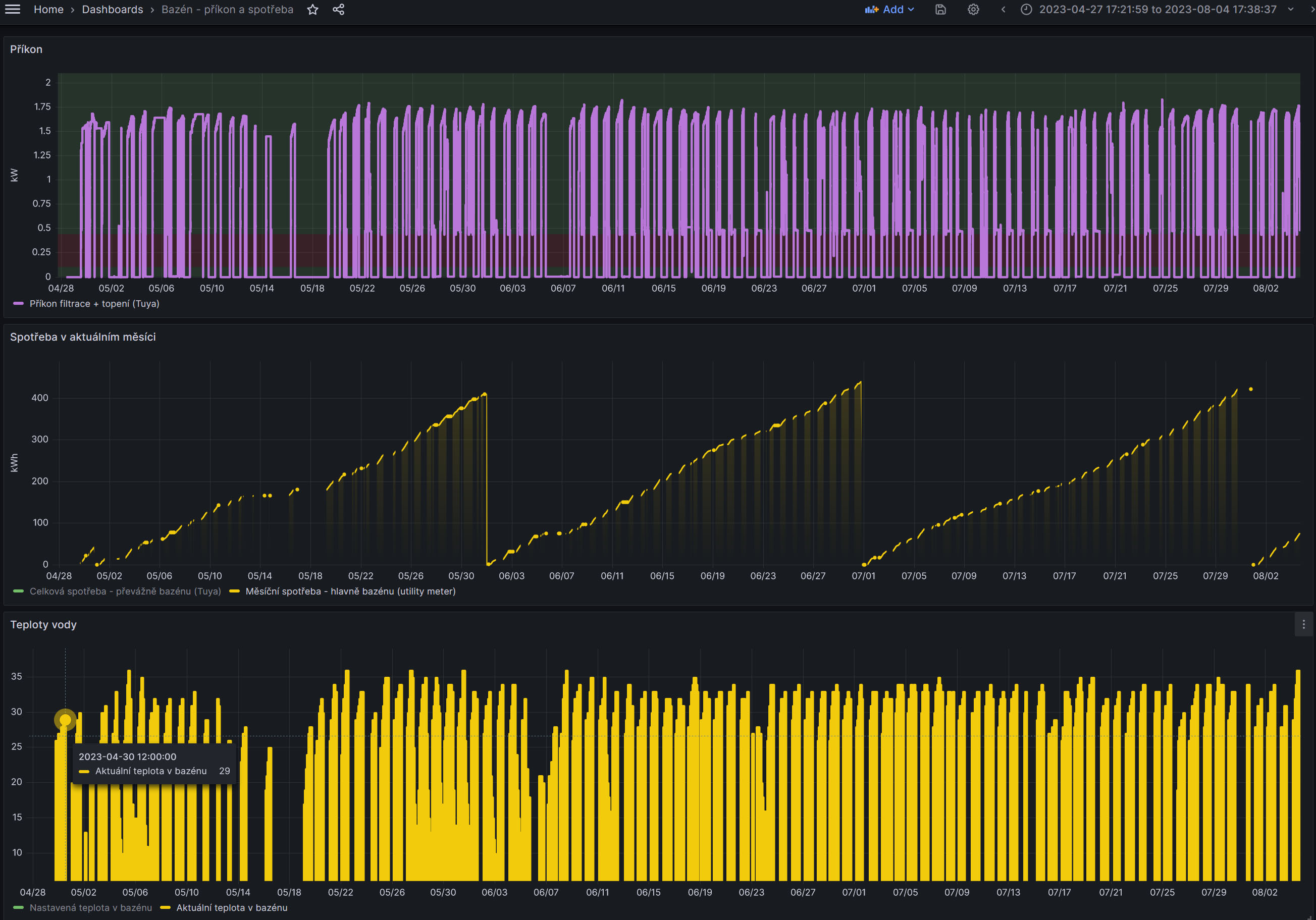Navigate to Dashboards breadcrumb
The height and width of the screenshot is (920, 1316).
point(113,9)
